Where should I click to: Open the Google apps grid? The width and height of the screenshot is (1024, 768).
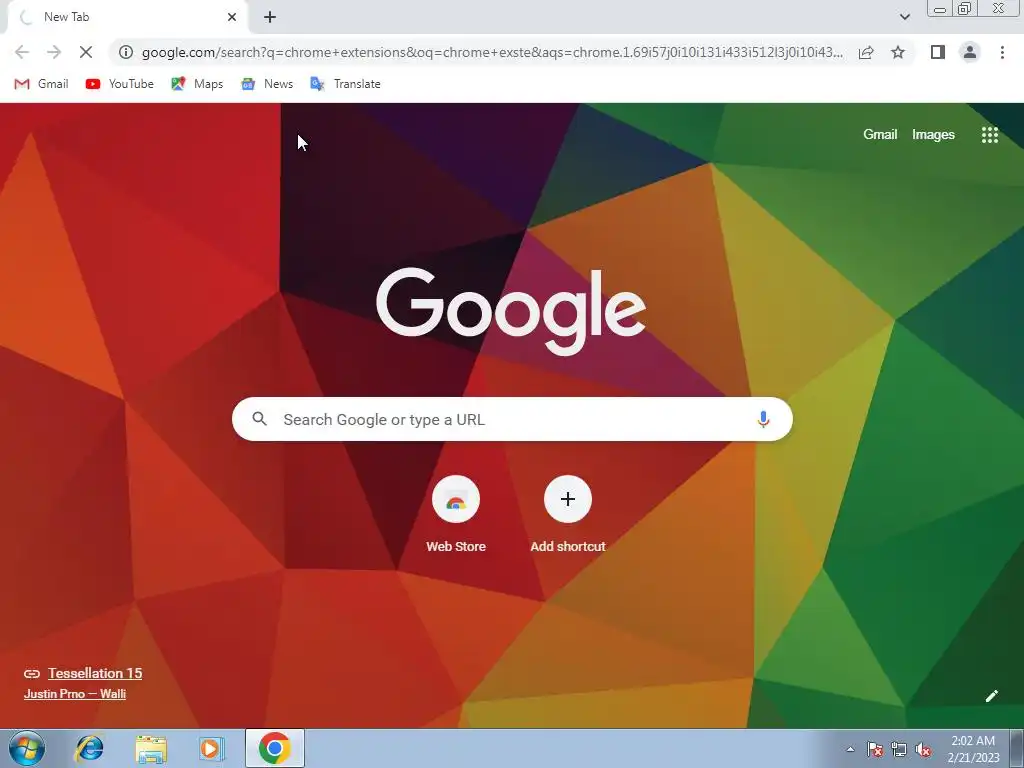(989, 135)
